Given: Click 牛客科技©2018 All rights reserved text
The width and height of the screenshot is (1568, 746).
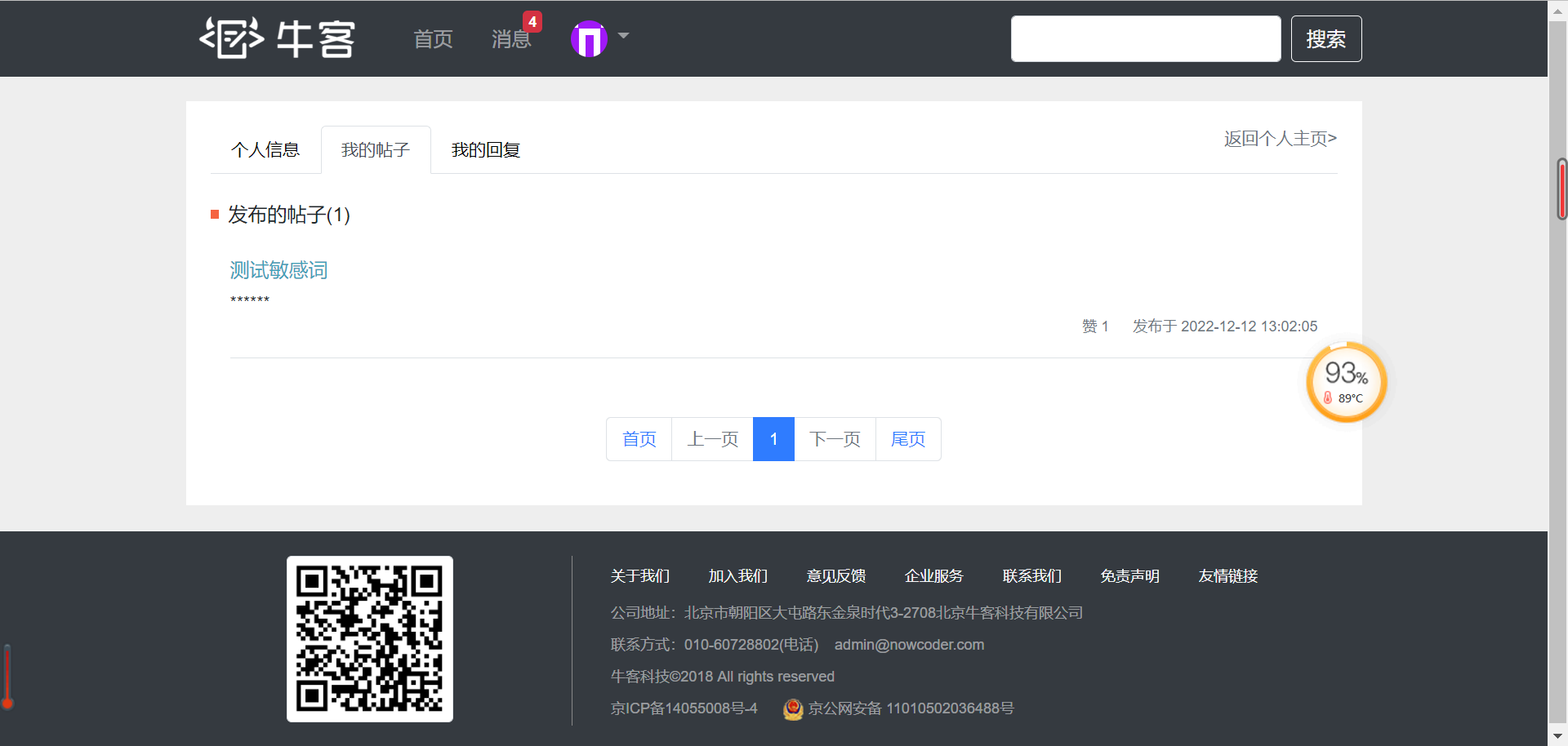Looking at the screenshot, I should click(x=723, y=677).
